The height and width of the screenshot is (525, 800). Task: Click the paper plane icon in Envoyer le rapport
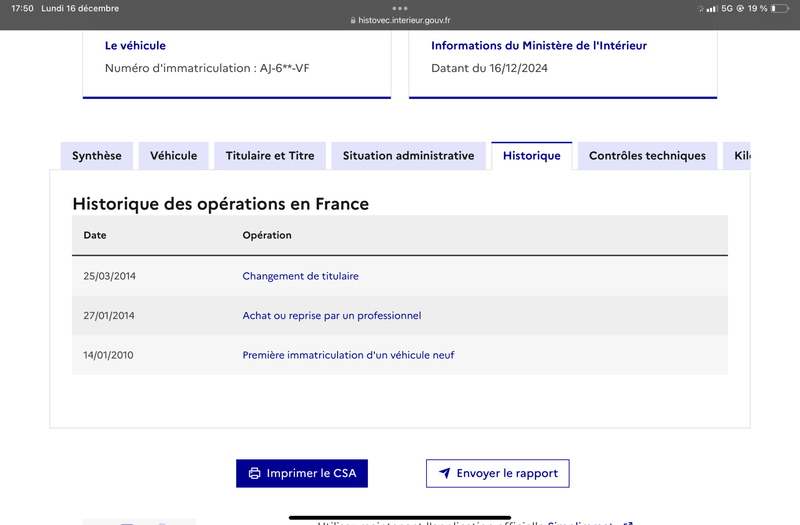coord(444,473)
